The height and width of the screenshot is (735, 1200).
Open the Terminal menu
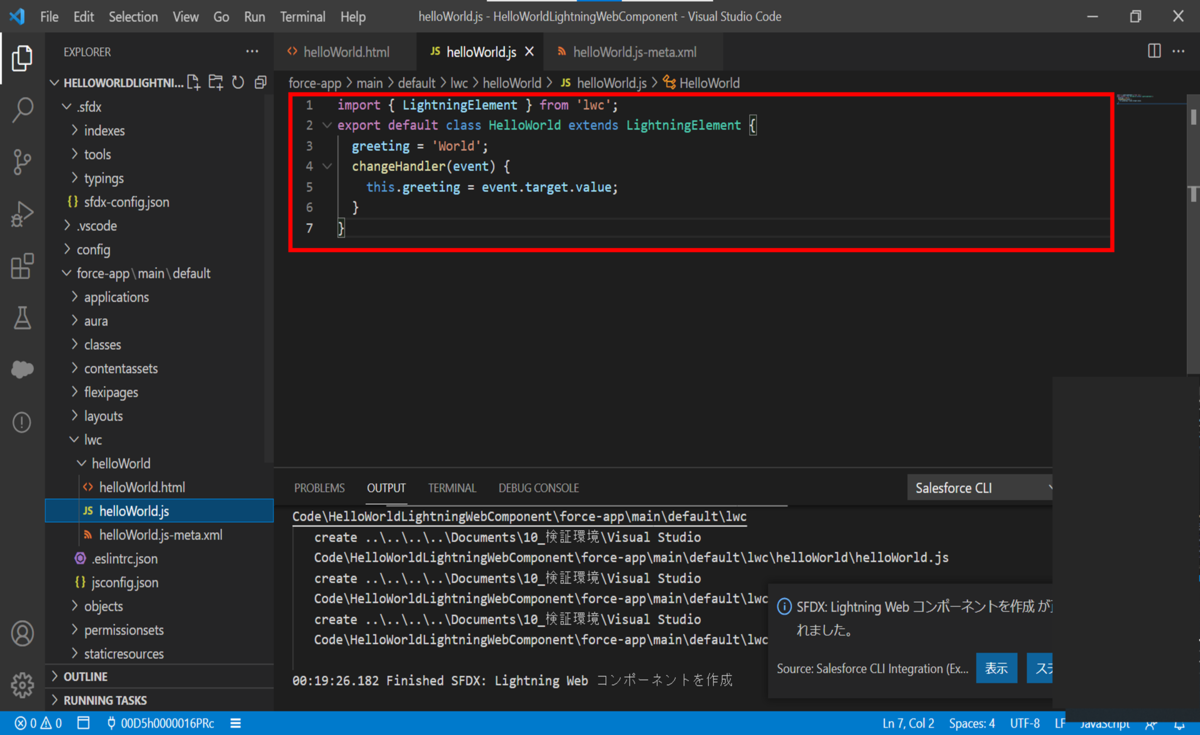(303, 17)
